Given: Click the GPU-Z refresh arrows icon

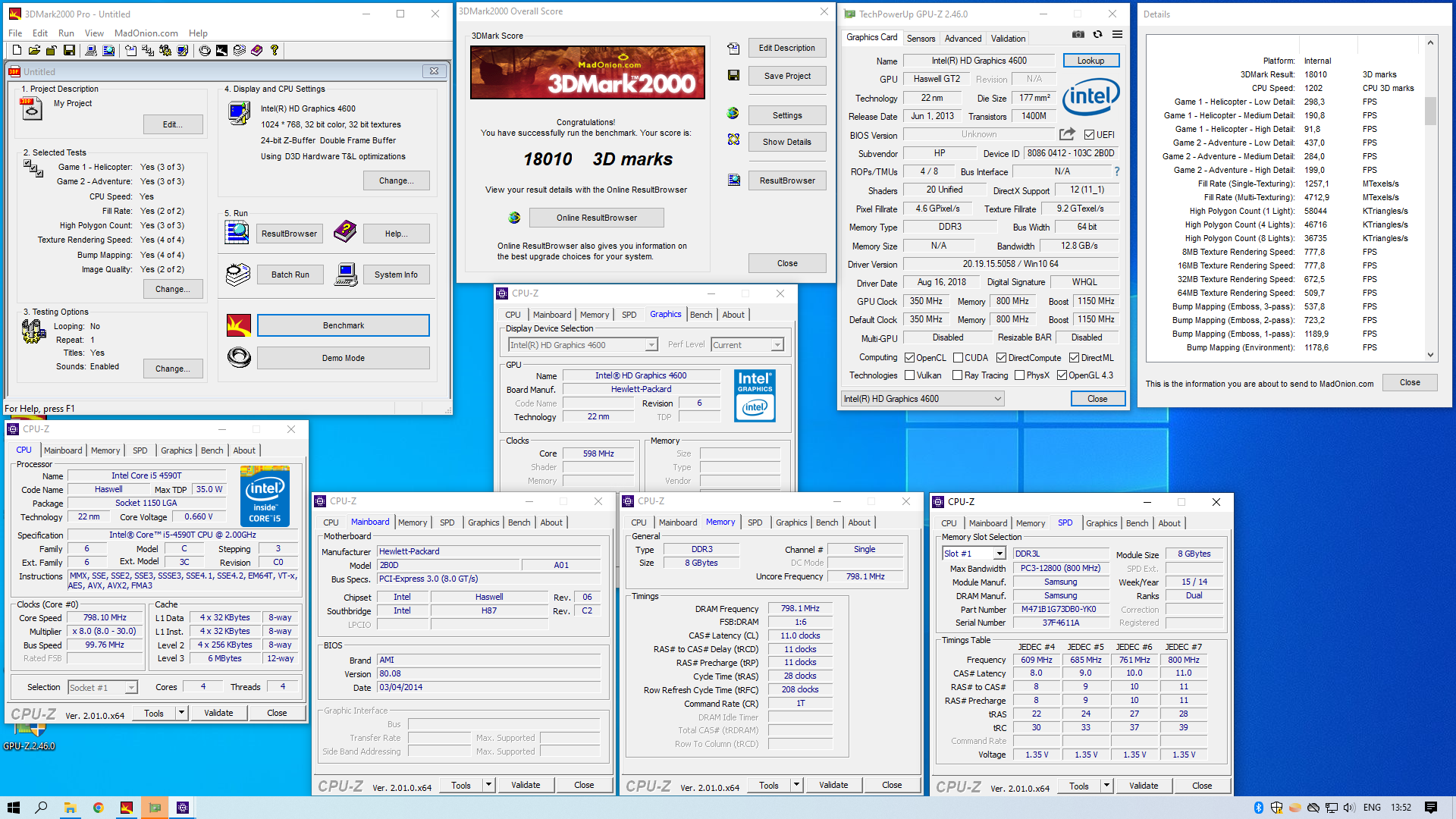Looking at the screenshot, I should pos(1097,34).
